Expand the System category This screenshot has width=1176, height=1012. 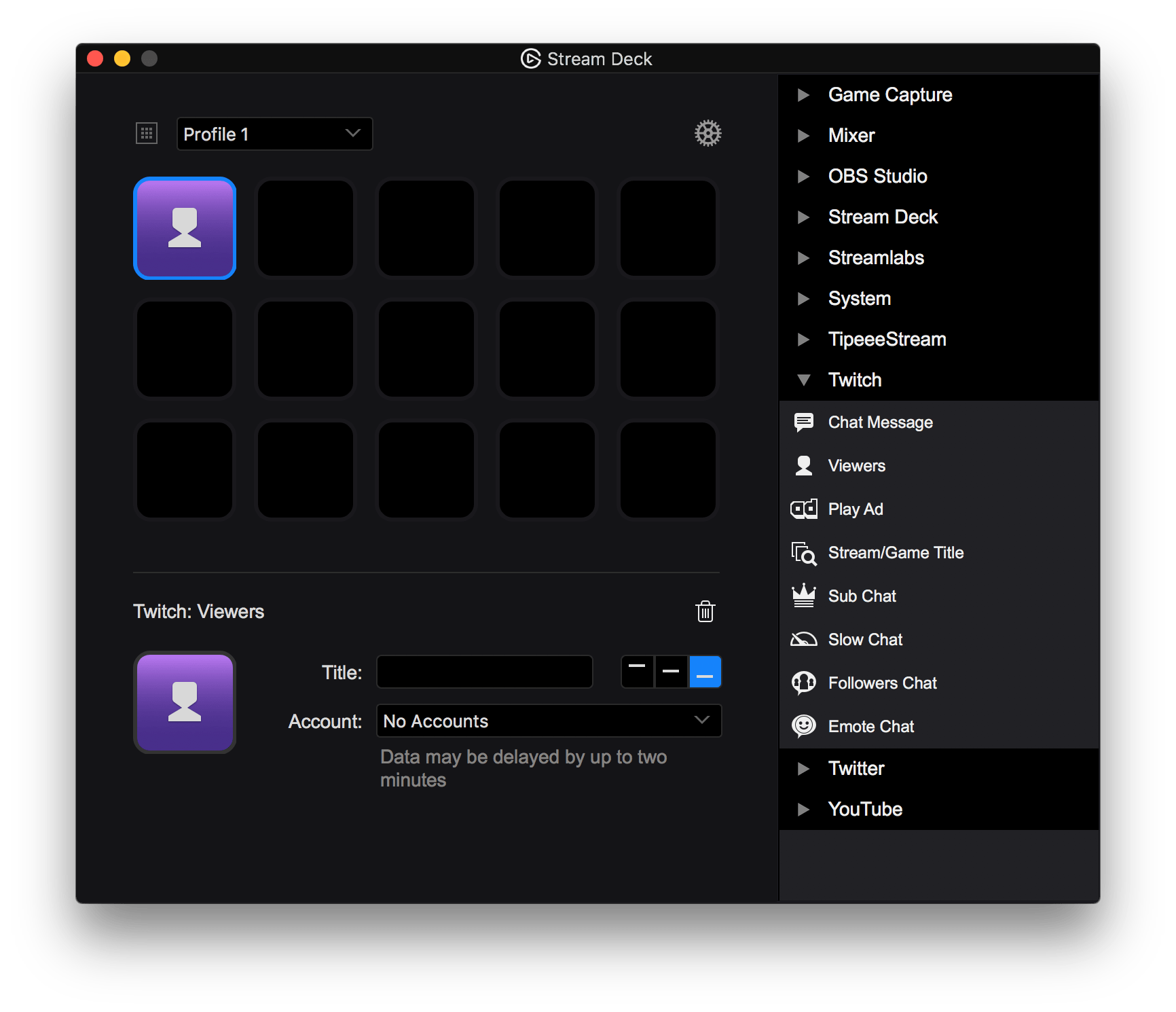(x=803, y=299)
